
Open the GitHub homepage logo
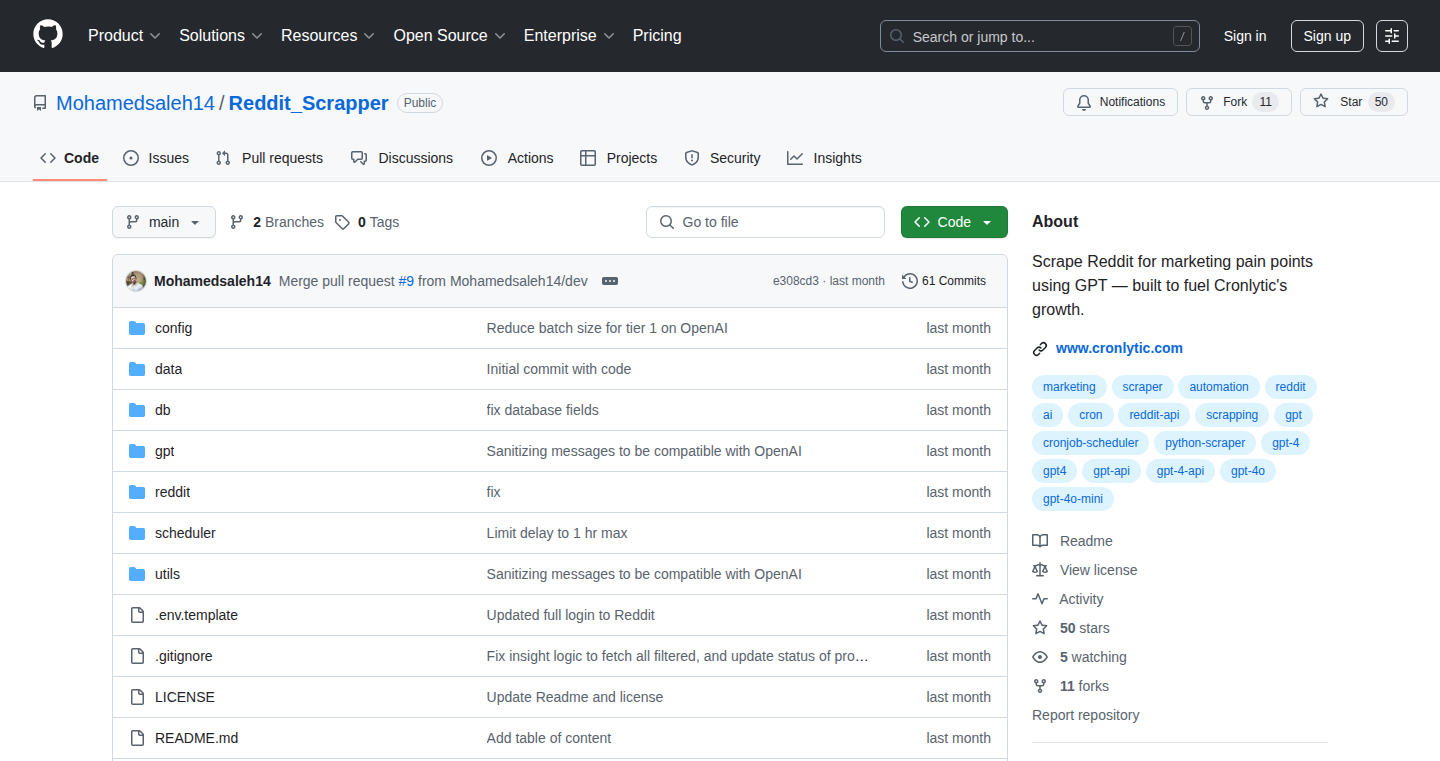point(48,36)
